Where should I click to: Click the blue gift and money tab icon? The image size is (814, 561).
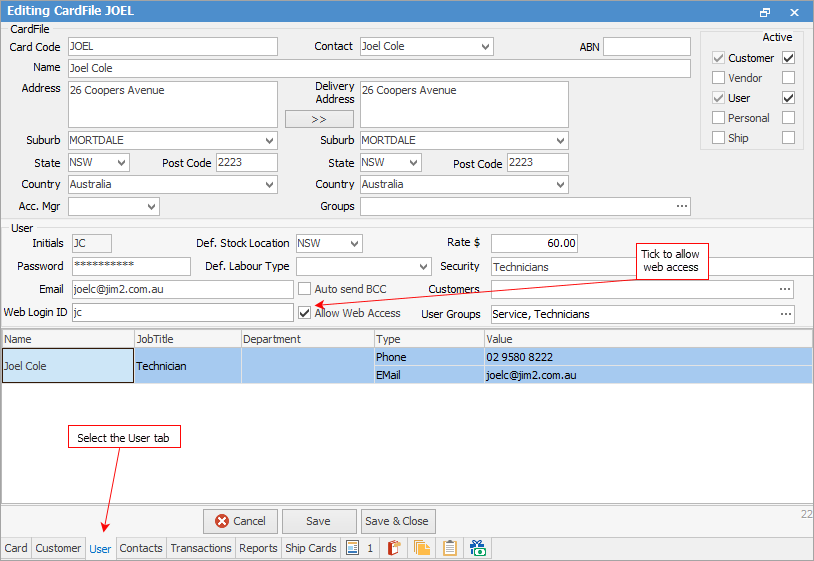(477, 548)
